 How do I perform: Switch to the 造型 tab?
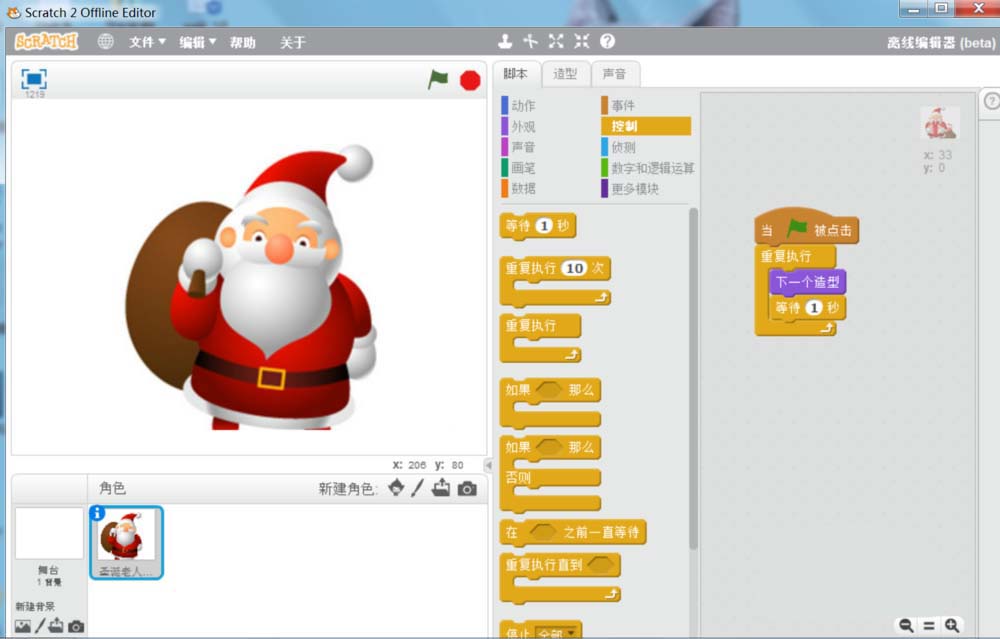(x=565, y=74)
